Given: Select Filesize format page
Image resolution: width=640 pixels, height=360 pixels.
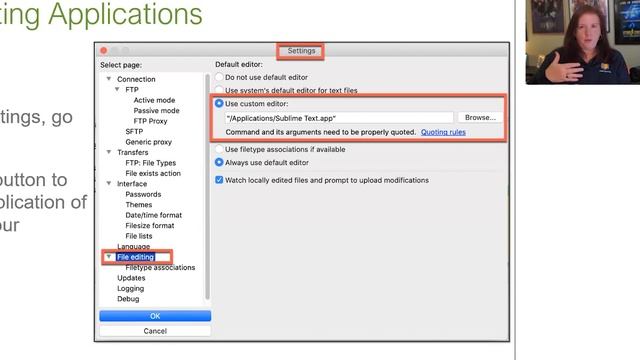Looking at the screenshot, I should coord(150,226).
